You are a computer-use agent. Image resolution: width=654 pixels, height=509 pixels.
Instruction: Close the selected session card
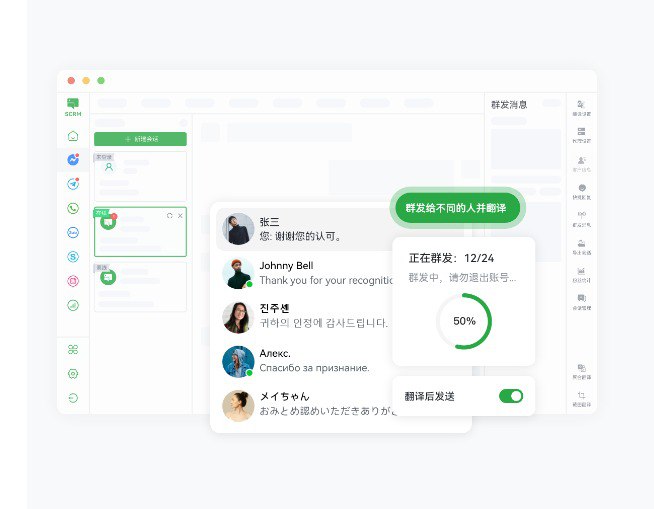tap(180, 216)
